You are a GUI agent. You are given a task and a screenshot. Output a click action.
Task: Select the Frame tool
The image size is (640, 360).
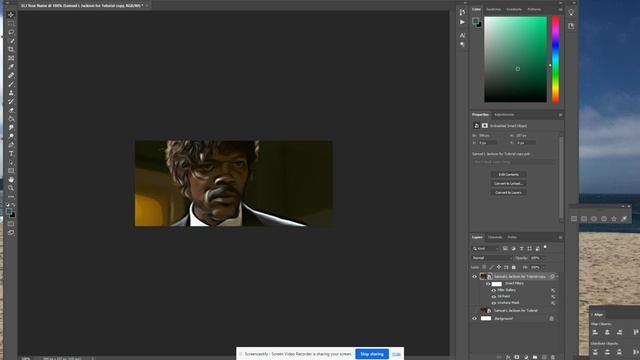[x=11, y=58]
